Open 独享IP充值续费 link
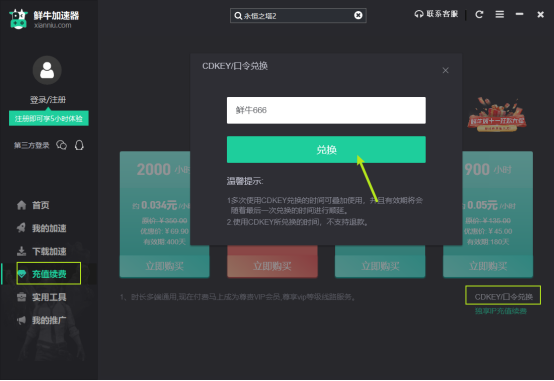This screenshot has height=381, width=554. pyautogui.click(x=501, y=311)
